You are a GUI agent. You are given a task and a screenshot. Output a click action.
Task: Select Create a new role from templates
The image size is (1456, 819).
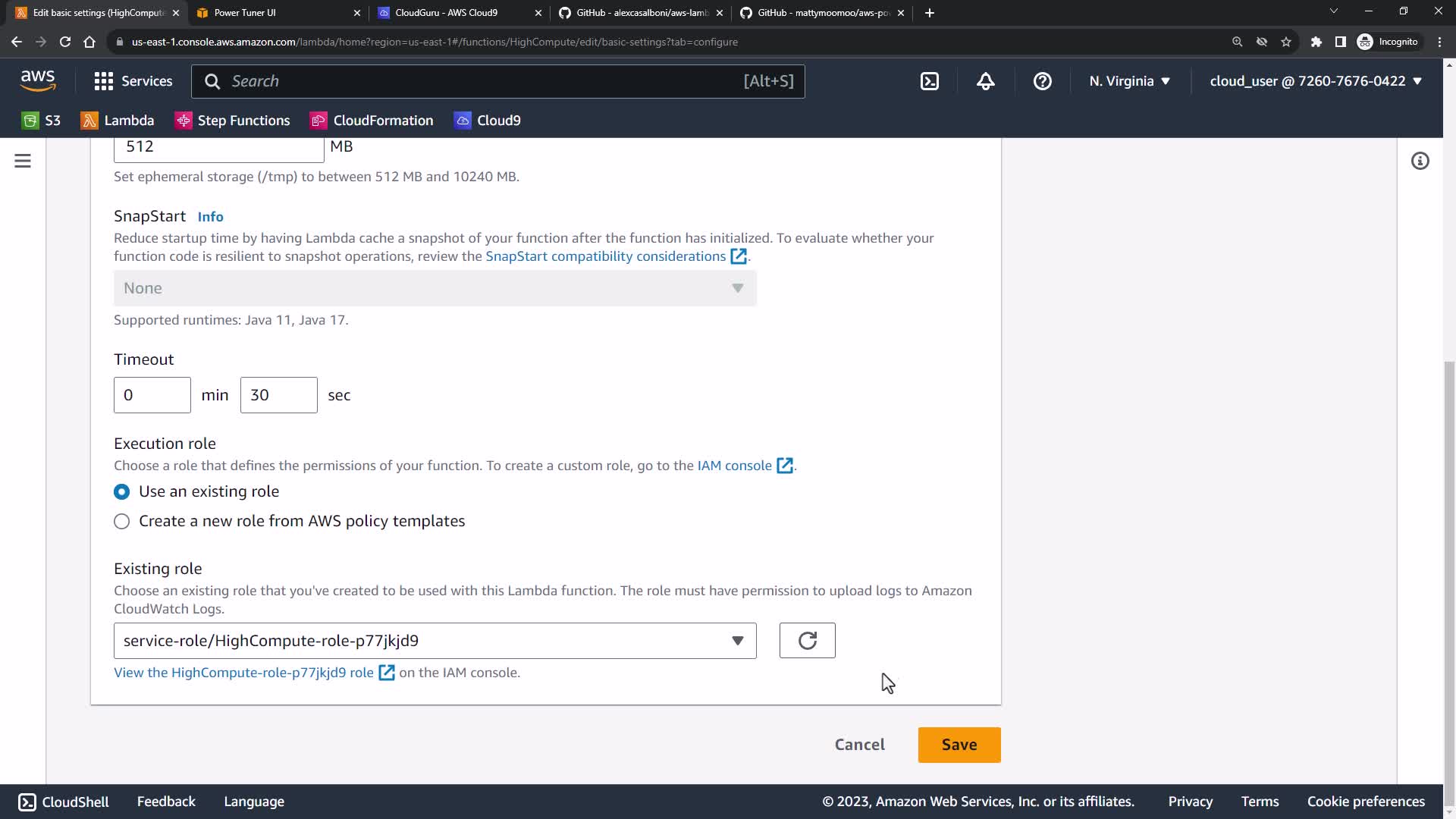[x=121, y=522]
